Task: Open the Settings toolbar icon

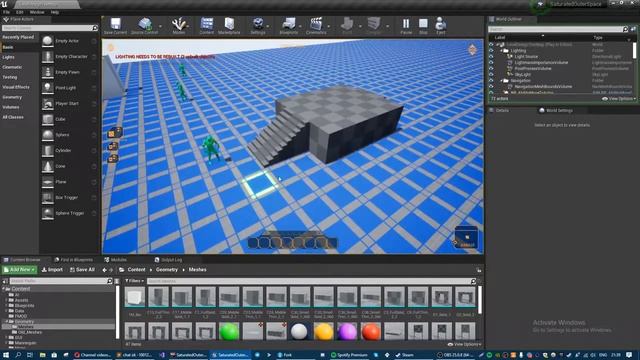Action: coord(258,25)
